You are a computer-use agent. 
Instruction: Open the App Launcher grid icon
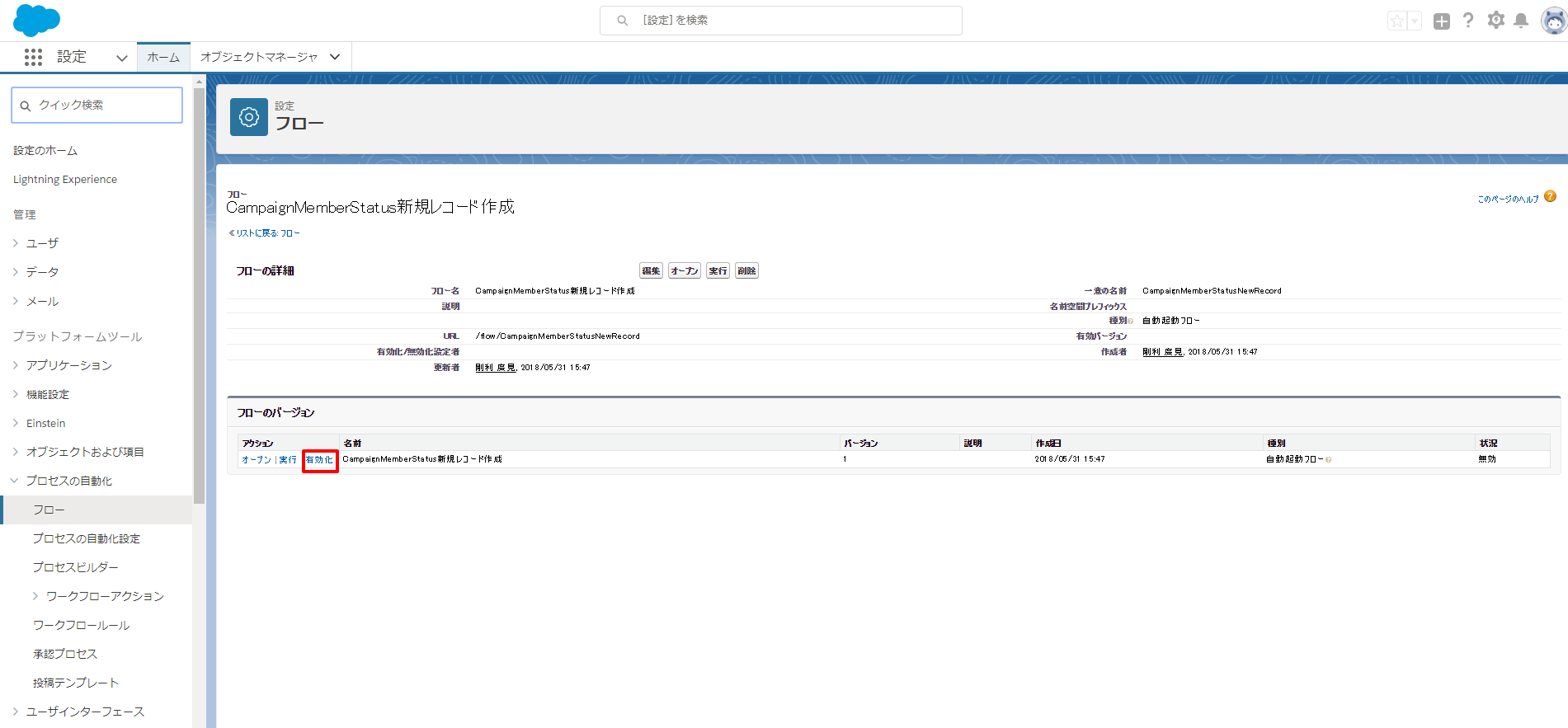tap(33, 57)
